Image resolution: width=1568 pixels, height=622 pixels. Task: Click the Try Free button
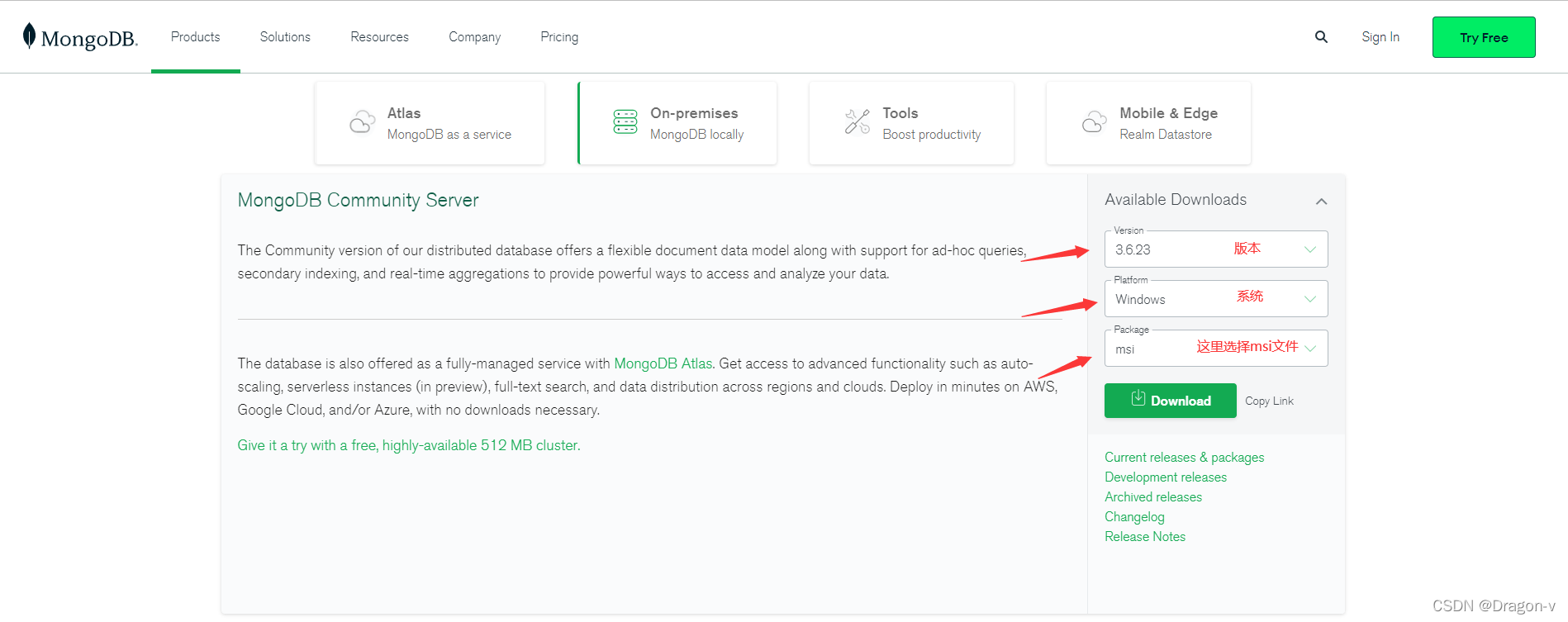point(1484,37)
